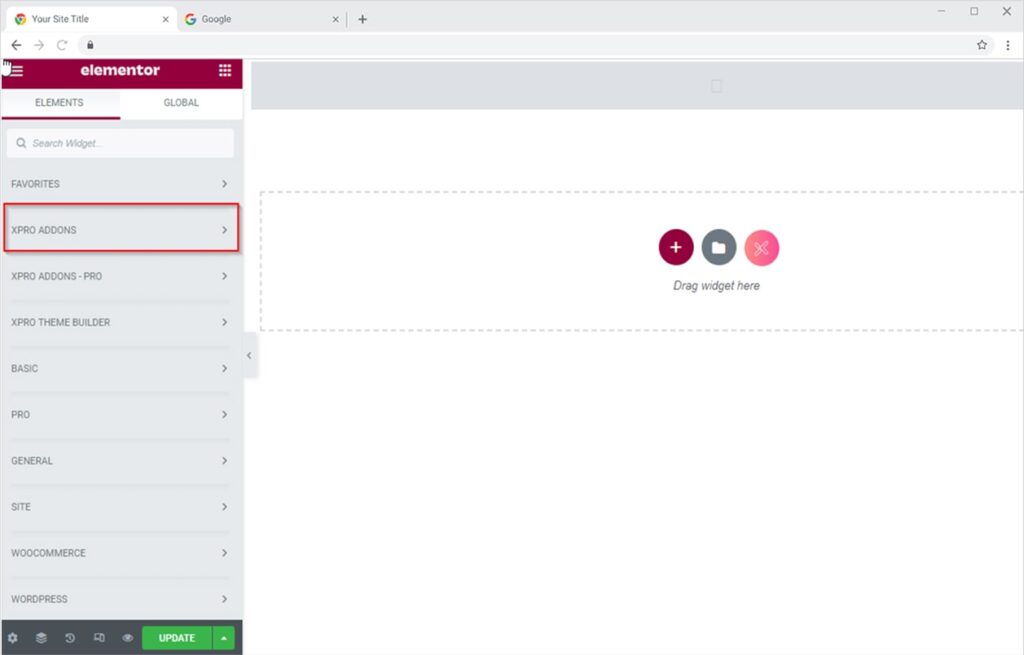Screen dimensions: 1024x655
Task: Expand the Xpro Theme Builder category
Action: (120, 323)
